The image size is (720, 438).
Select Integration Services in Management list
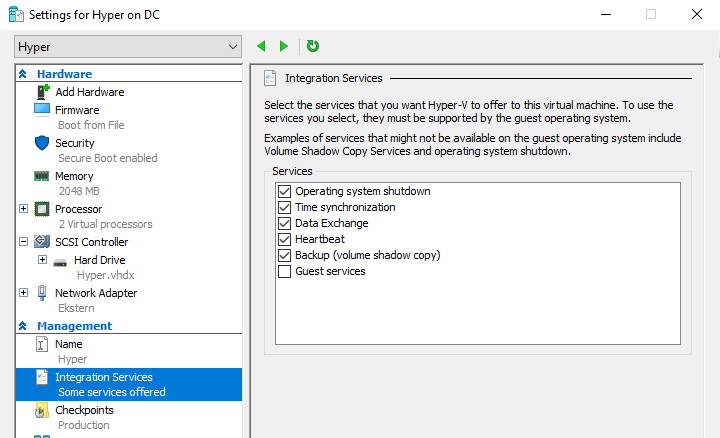coord(104,377)
